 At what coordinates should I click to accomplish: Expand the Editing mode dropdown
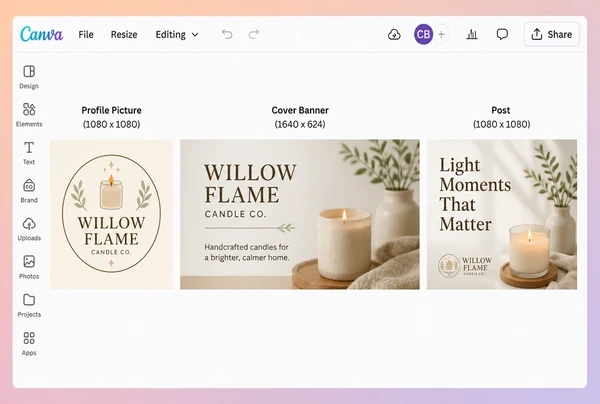177,34
